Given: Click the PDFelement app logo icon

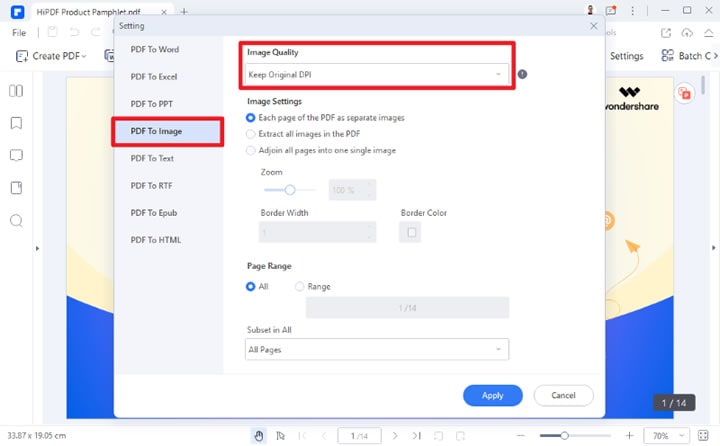Looking at the screenshot, I should 17,11.
